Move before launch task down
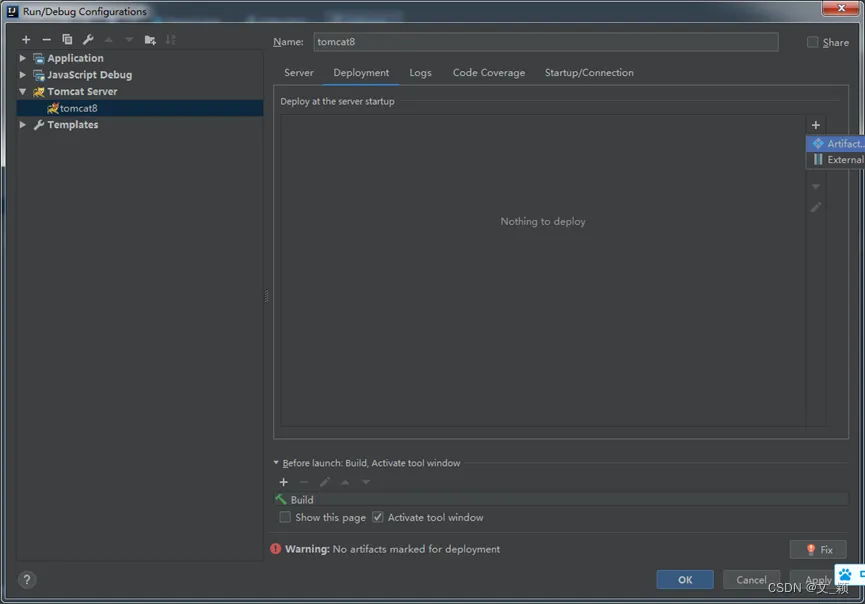The image size is (865, 604). pyautogui.click(x=366, y=482)
